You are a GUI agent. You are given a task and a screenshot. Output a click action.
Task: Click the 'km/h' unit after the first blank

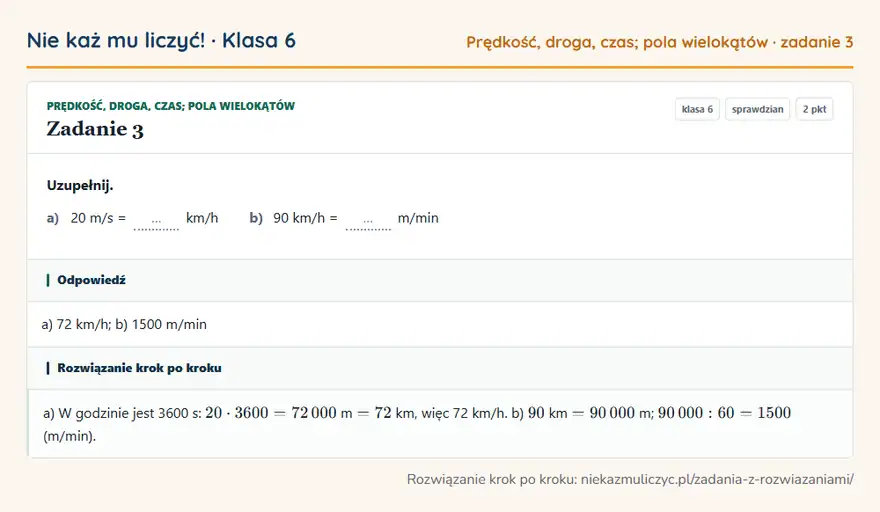click(202, 218)
